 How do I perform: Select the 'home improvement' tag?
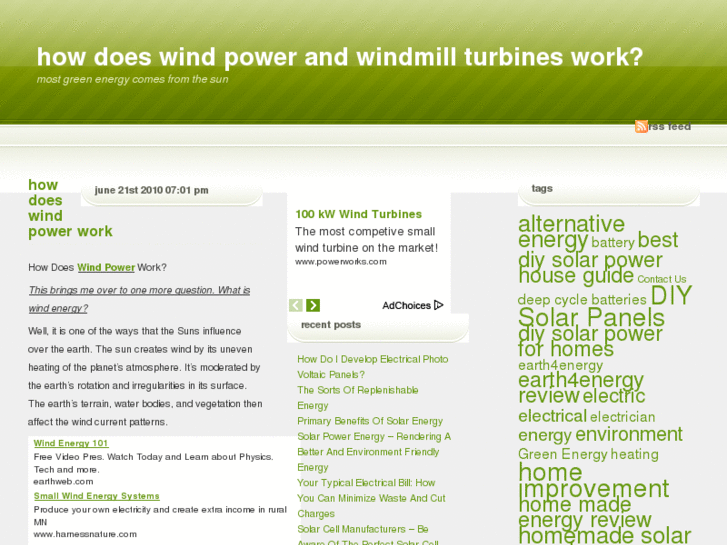coord(593,481)
